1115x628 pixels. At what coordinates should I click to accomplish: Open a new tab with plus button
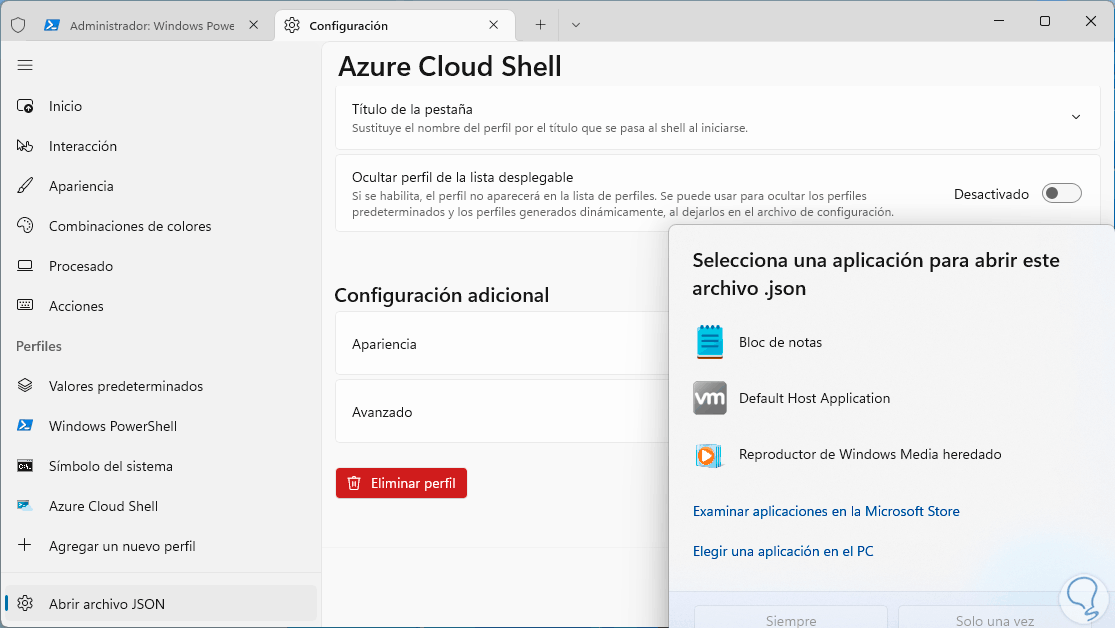pyautogui.click(x=540, y=25)
